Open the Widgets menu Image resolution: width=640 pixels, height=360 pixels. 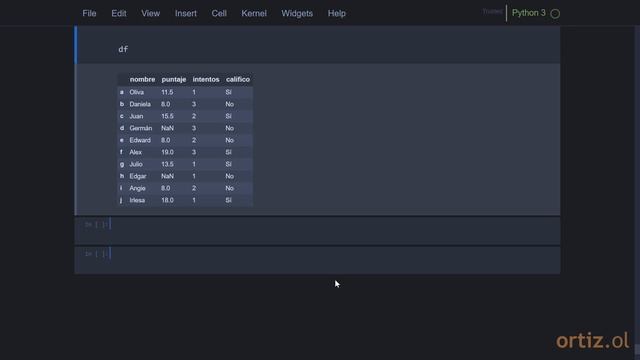coord(297,13)
